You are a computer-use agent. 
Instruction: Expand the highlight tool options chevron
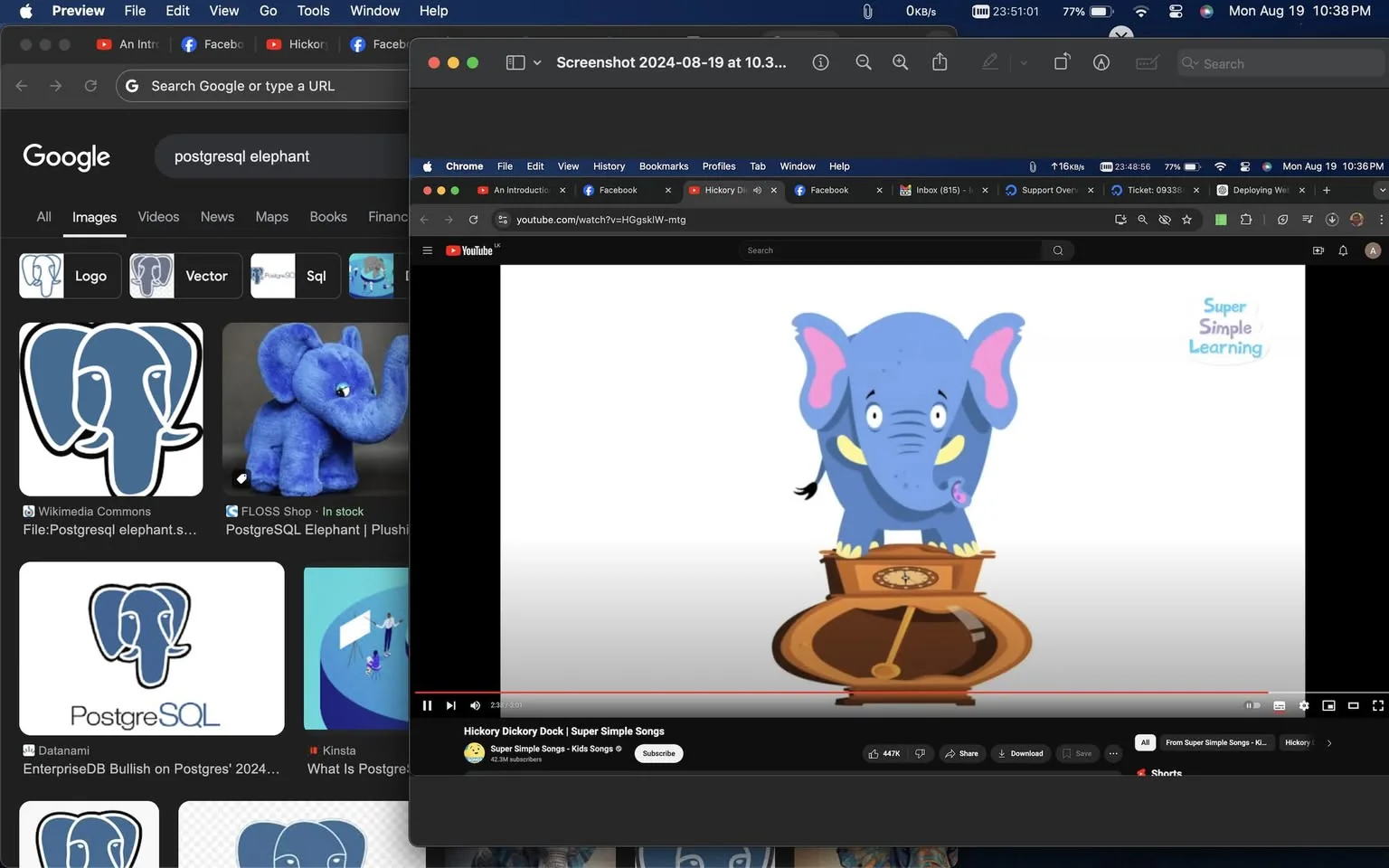point(1024,62)
